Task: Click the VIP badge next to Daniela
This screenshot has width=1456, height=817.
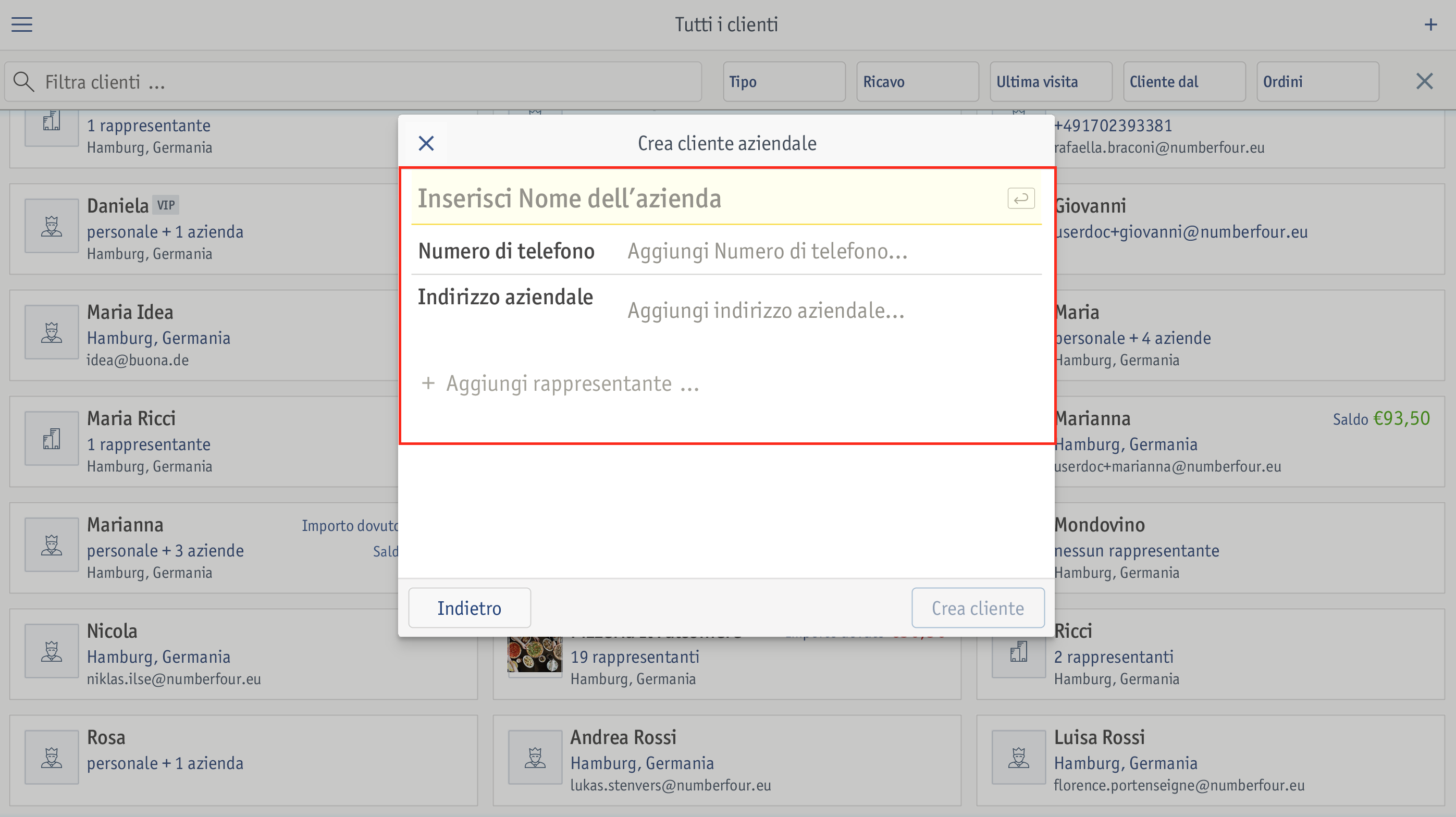Action: point(166,205)
